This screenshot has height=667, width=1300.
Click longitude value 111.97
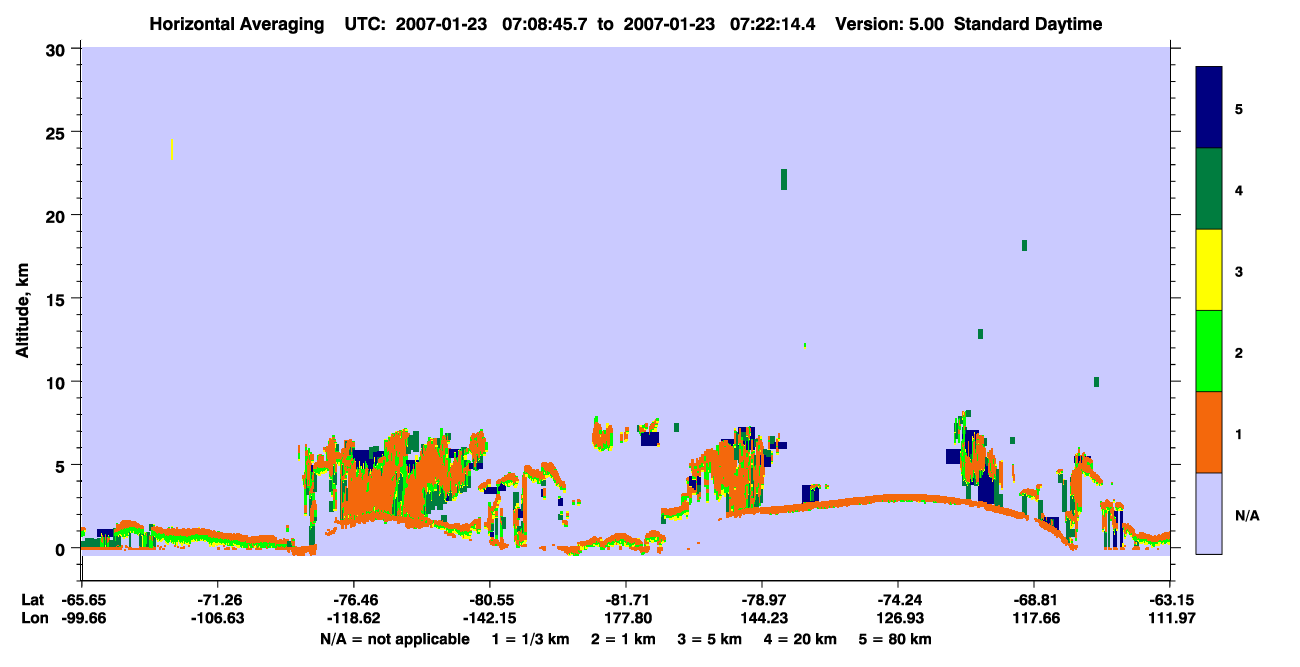click(x=1170, y=619)
